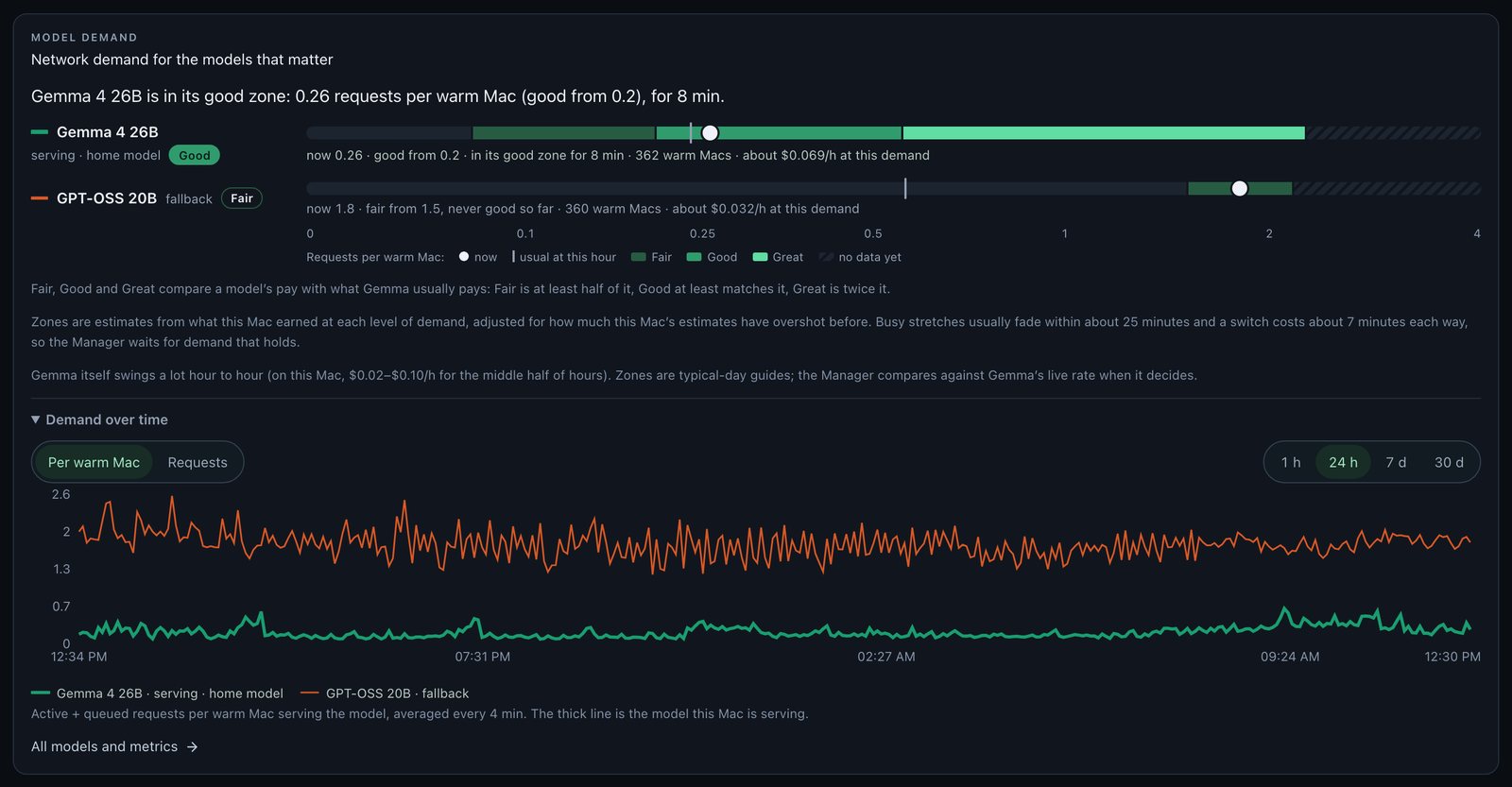Image resolution: width=1512 pixels, height=787 pixels.
Task: Click chart legend entry GPT-OSS 20B fallback
Action: pyautogui.click(x=385, y=693)
